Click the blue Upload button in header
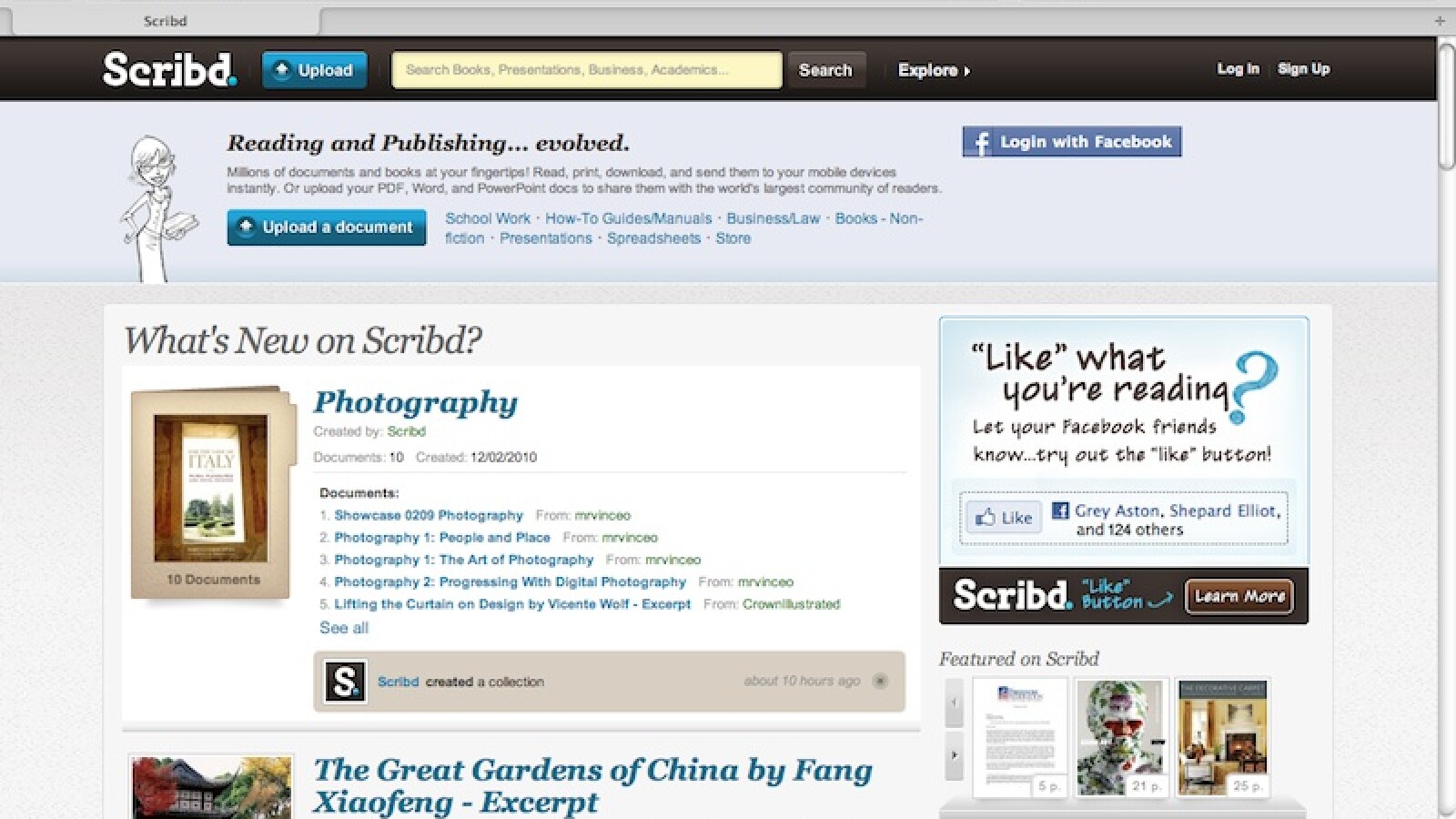Viewport: 1456px width, 819px height. click(x=315, y=70)
